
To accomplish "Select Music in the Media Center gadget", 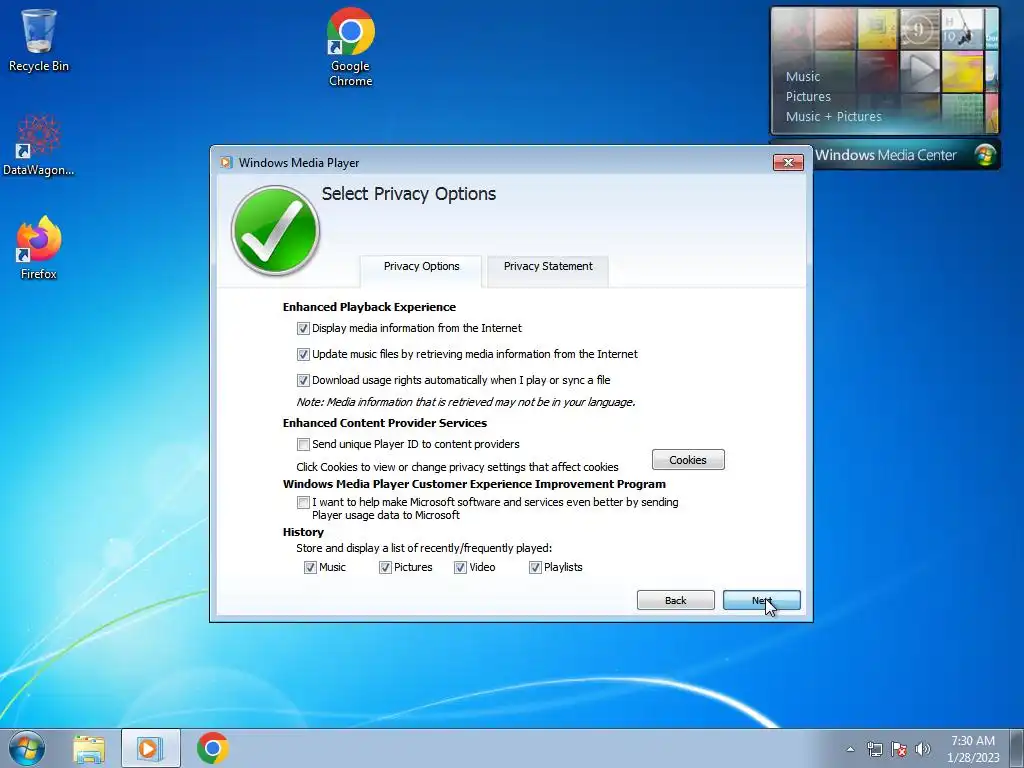I will coord(803,76).
